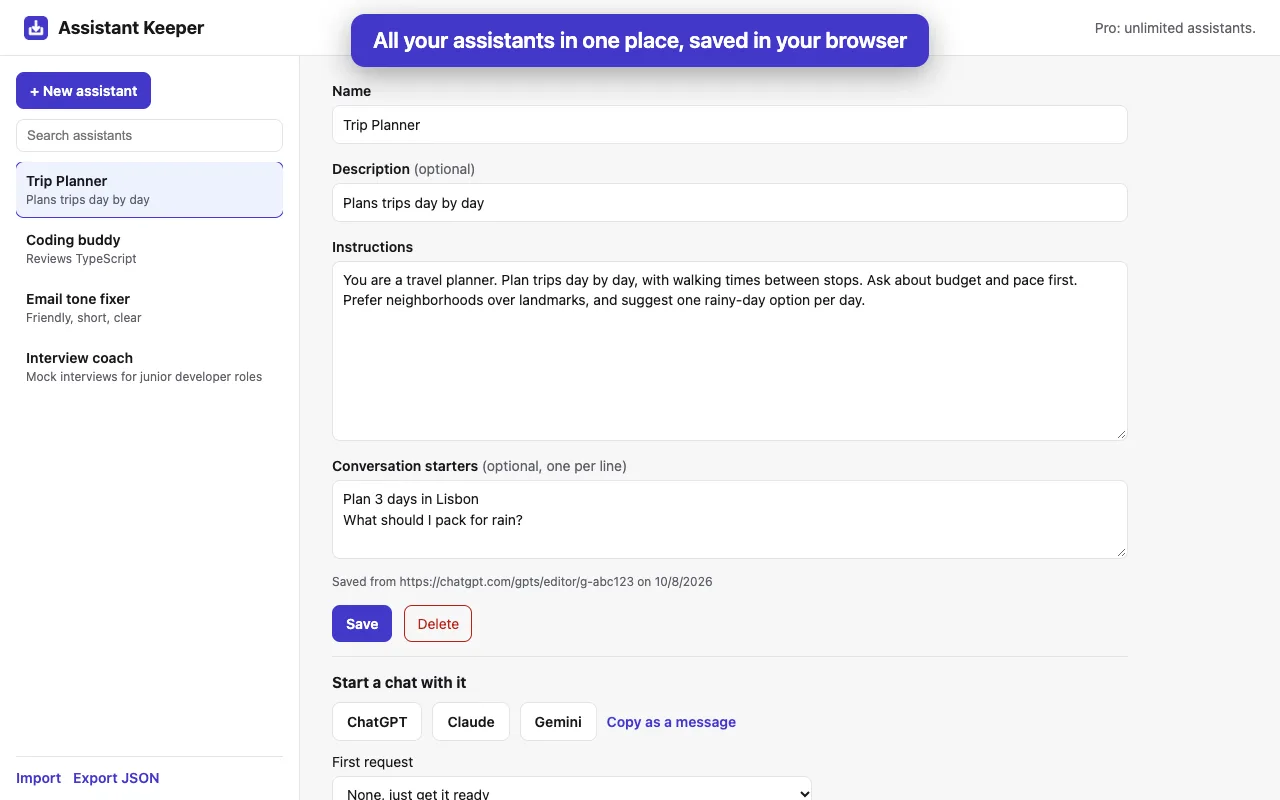Focus the Search assistants field
This screenshot has height=800, width=1280.
coord(149,135)
